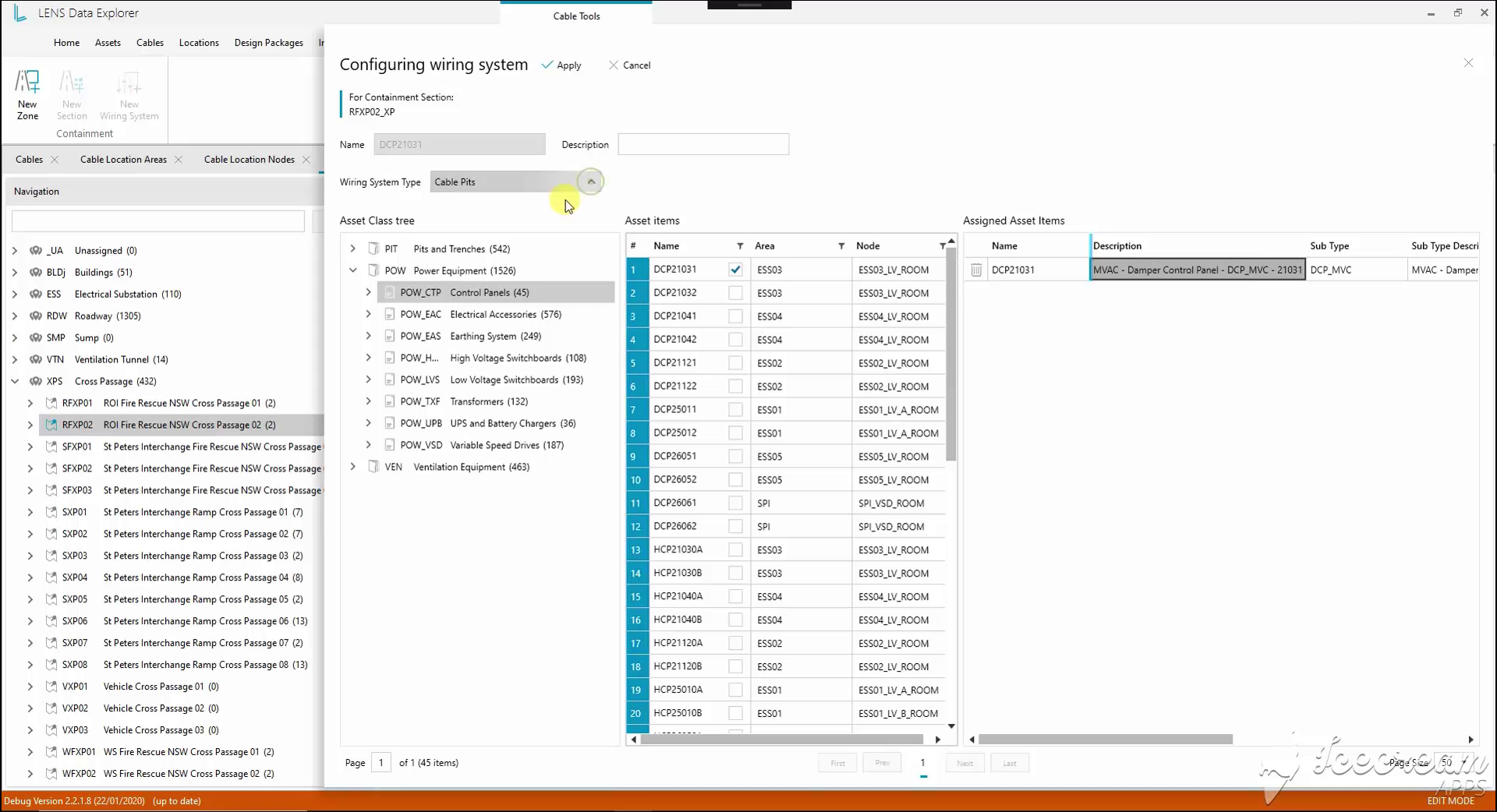This screenshot has height=812, width=1497.
Task: Tick the POW_TXF Transformers class checkbox
Action: pyautogui.click(x=390, y=401)
